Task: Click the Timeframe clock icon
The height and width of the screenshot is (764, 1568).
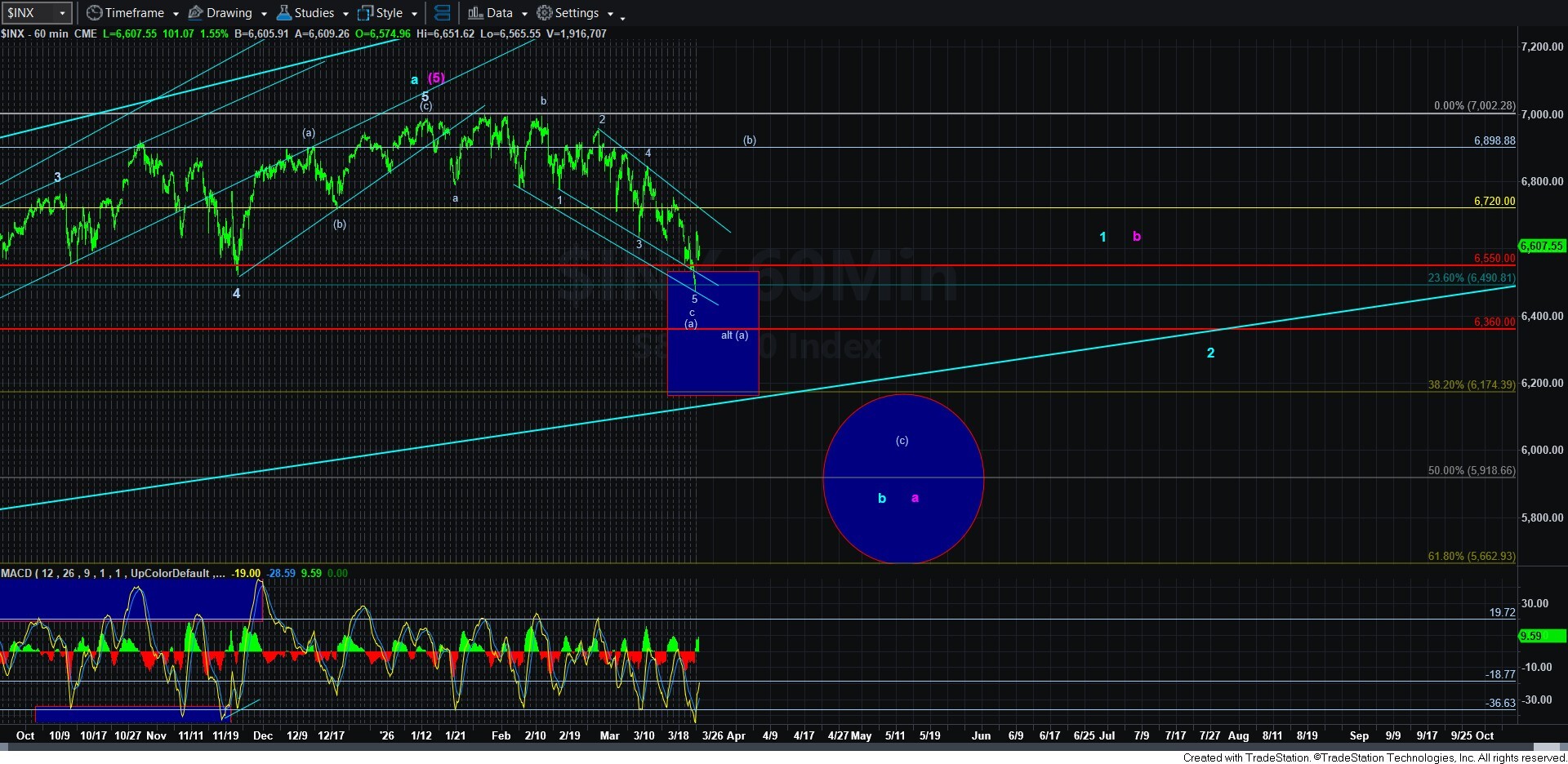Action: click(x=95, y=13)
